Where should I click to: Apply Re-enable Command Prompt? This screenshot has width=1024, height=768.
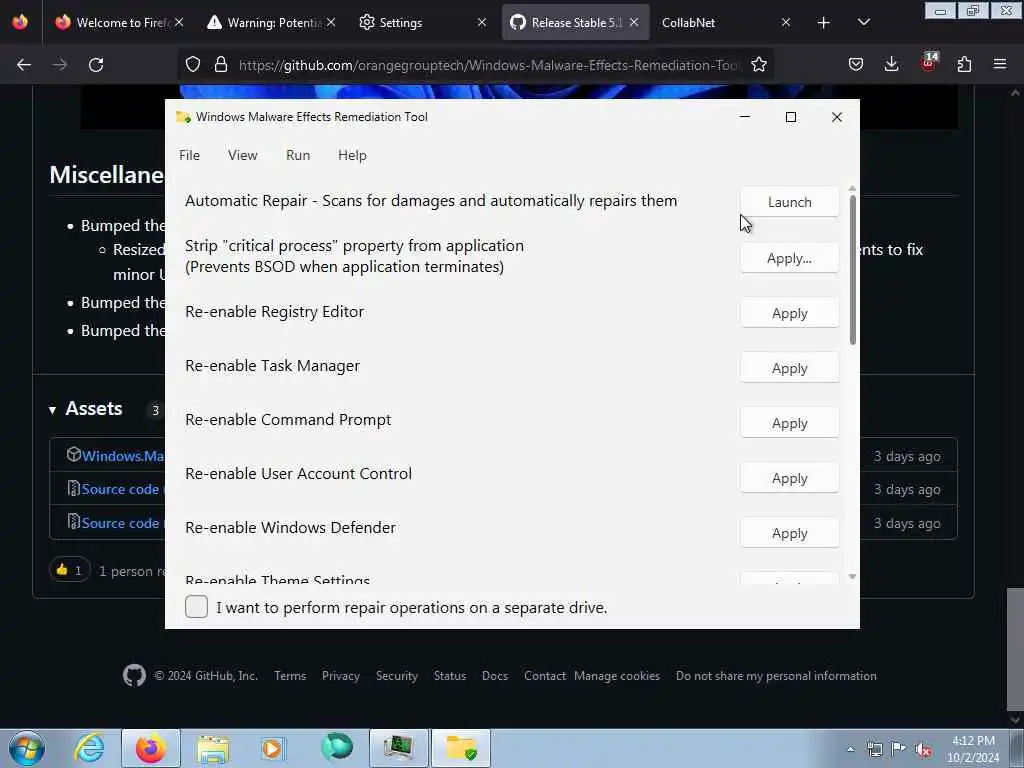(x=790, y=423)
